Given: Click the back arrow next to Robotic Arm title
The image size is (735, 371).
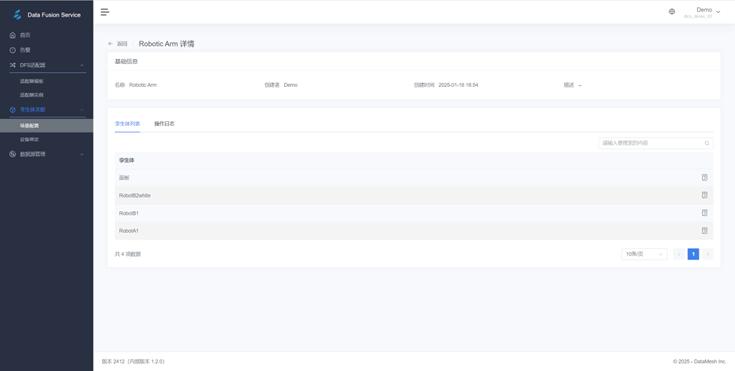Looking at the screenshot, I should [110, 44].
